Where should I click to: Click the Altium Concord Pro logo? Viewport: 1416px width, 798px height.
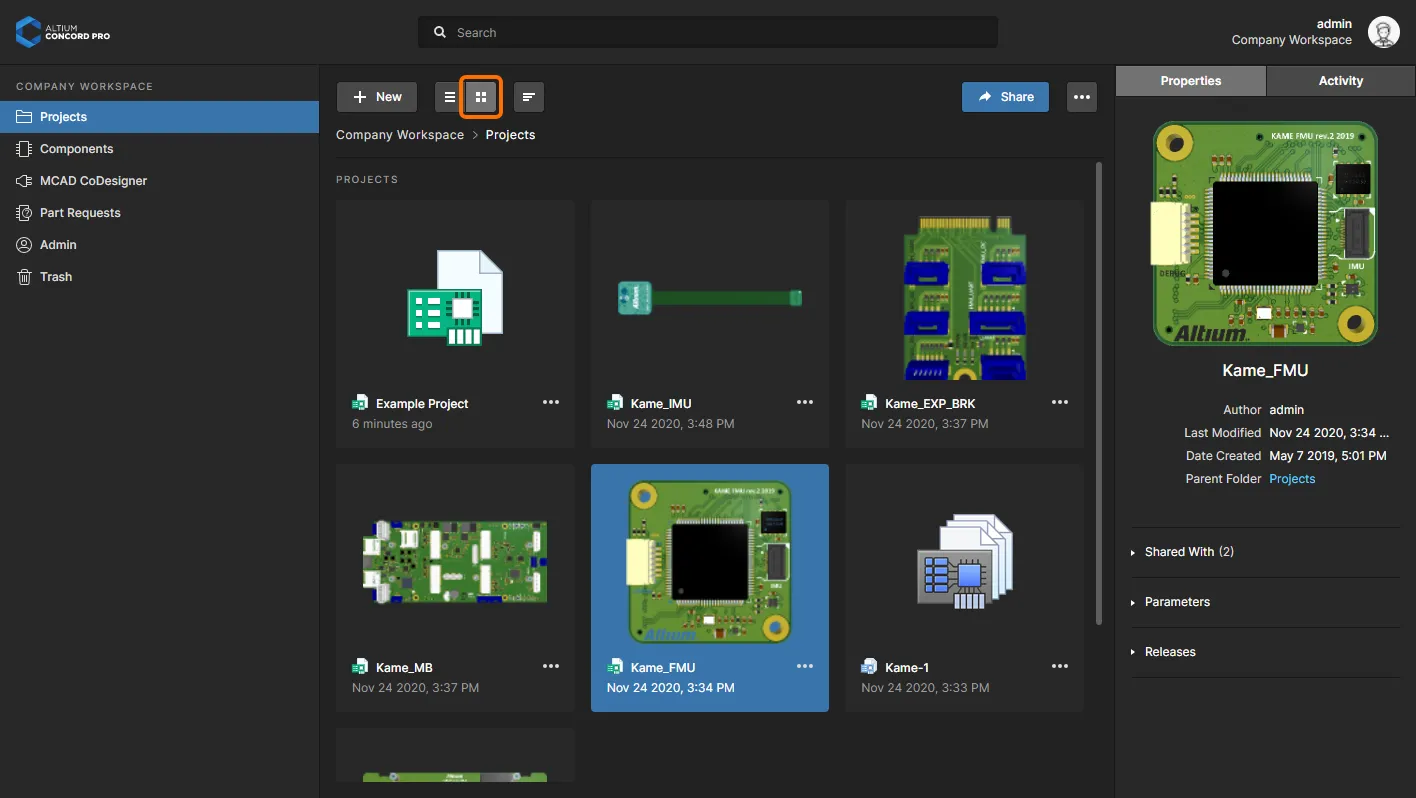pyautogui.click(x=63, y=32)
